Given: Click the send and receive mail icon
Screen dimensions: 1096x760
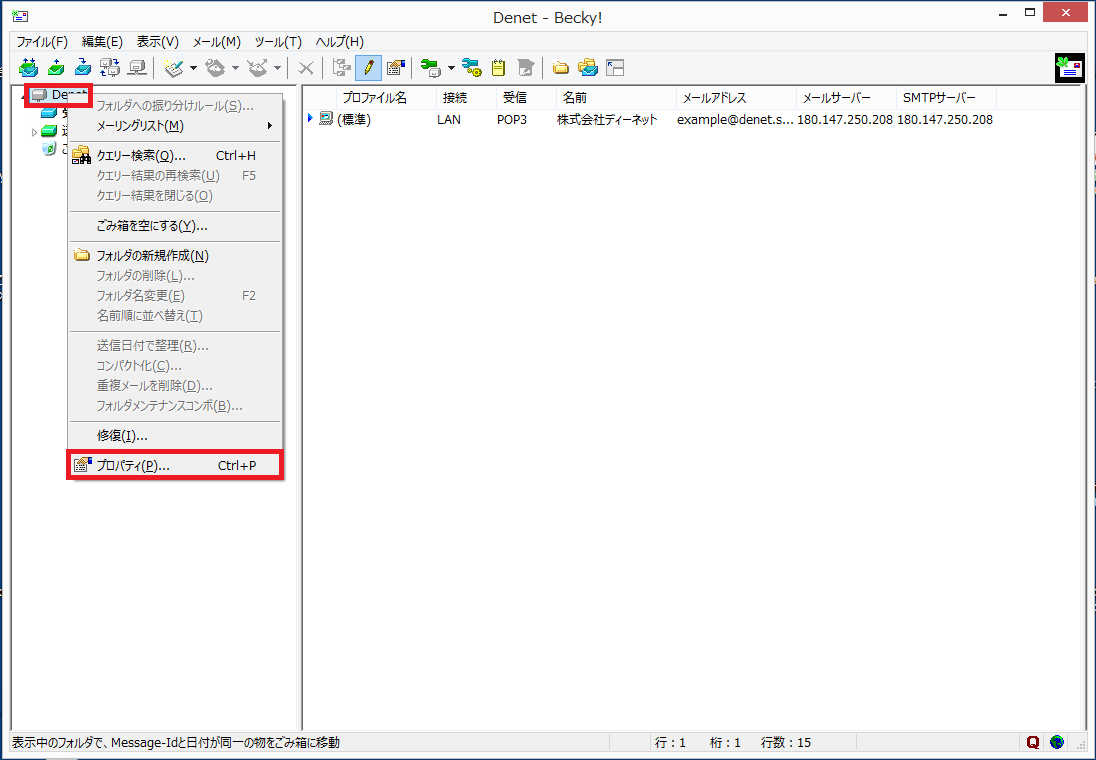Looking at the screenshot, I should pyautogui.click(x=28, y=68).
